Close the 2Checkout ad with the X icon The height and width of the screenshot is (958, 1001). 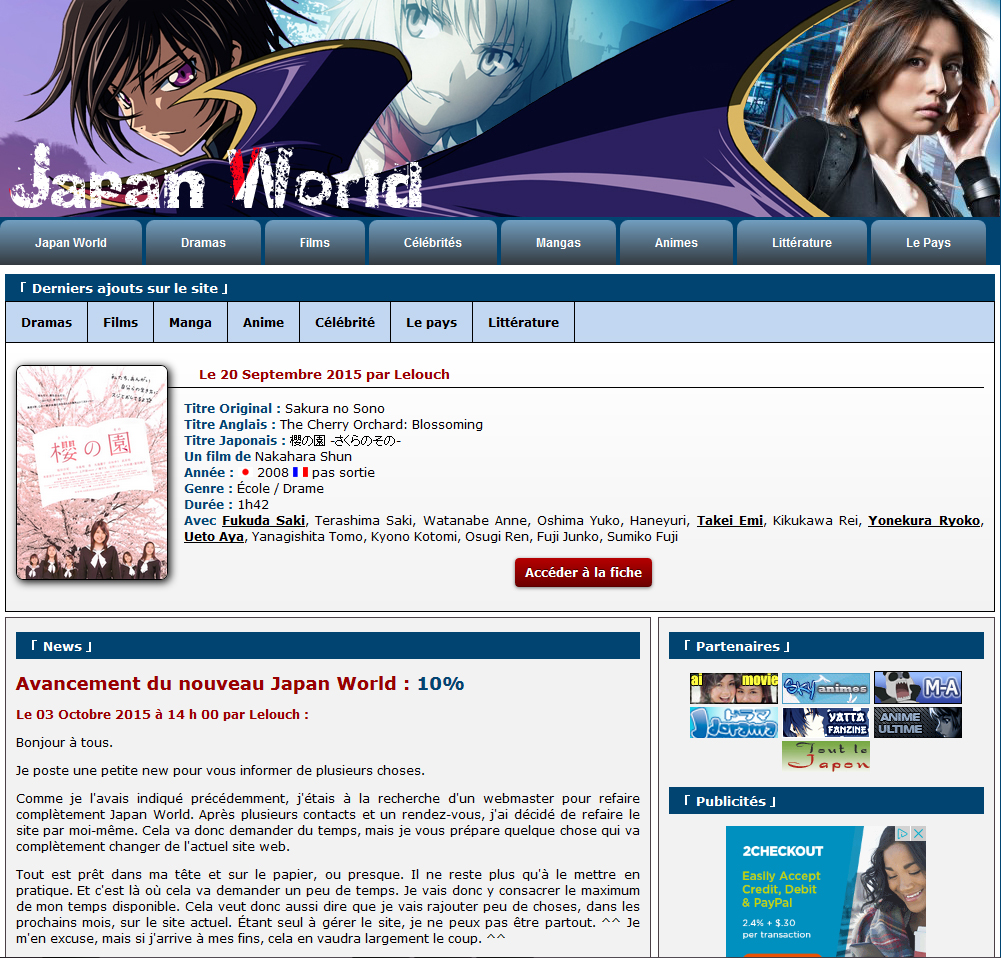coord(919,833)
